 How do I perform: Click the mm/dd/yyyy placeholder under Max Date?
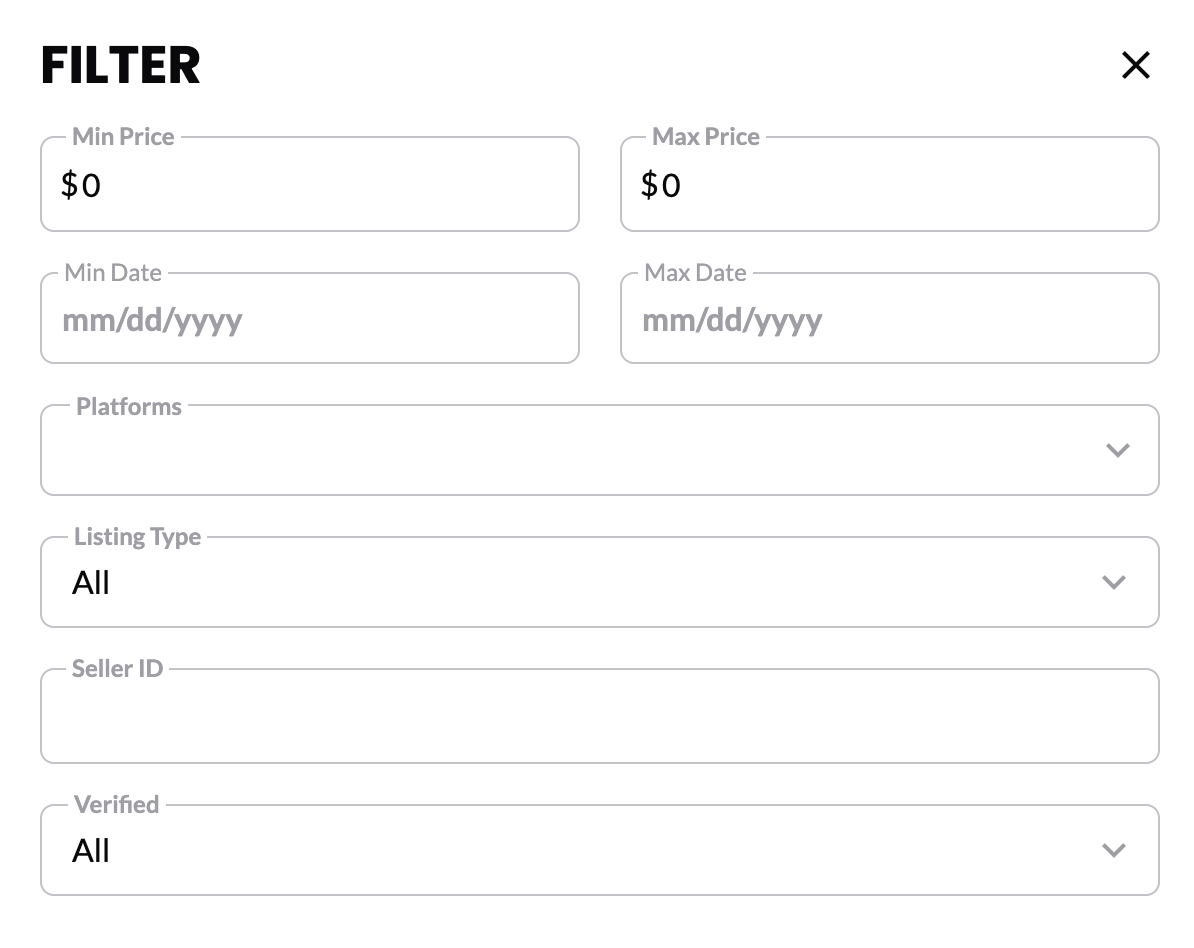coord(733,321)
